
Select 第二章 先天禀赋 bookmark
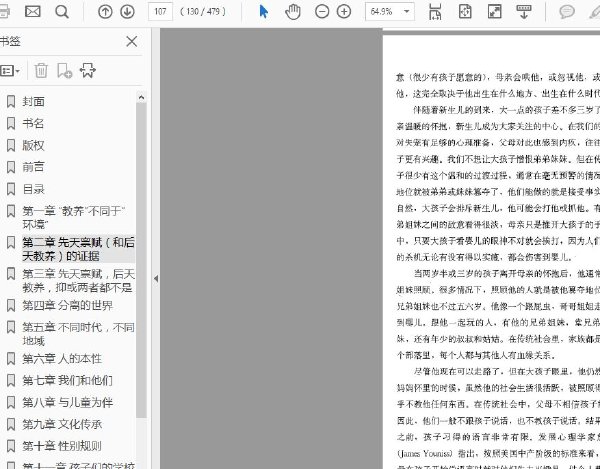tap(78, 249)
